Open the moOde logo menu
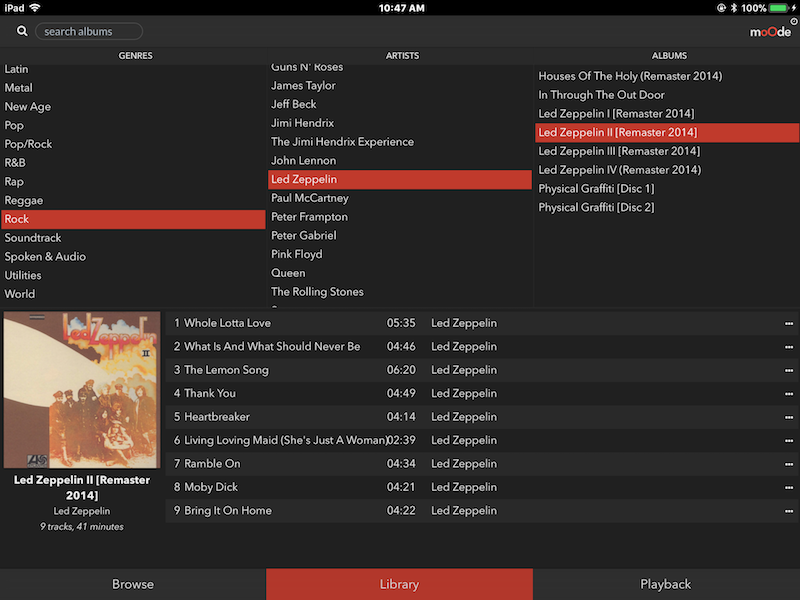 770,32
